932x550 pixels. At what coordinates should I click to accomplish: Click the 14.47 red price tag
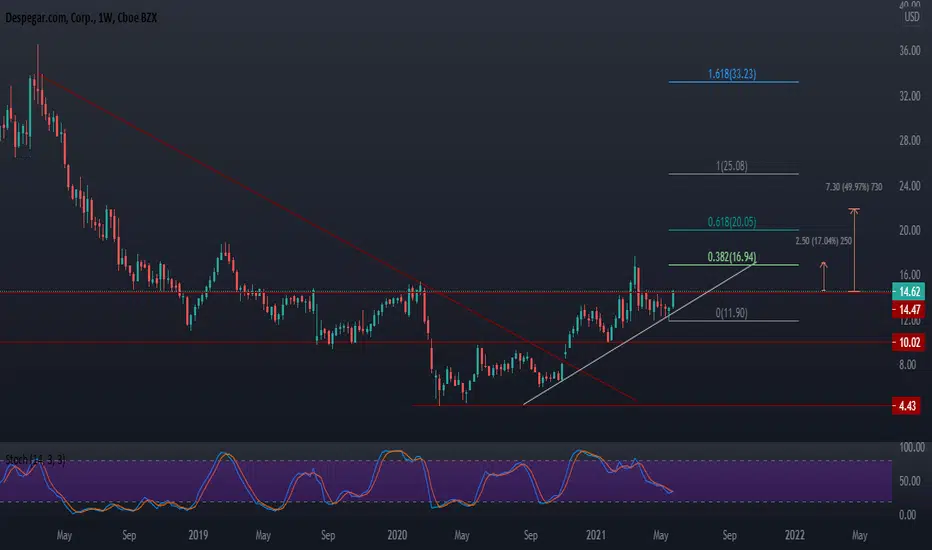[908, 309]
